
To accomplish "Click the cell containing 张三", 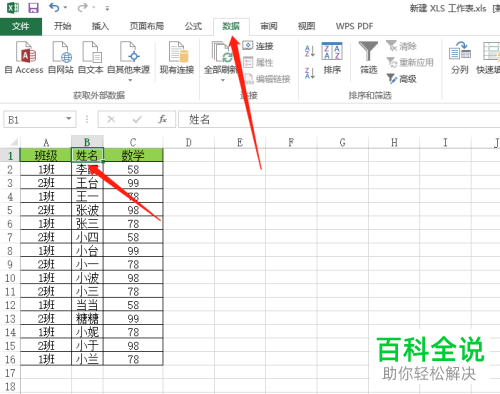I will click(87, 223).
